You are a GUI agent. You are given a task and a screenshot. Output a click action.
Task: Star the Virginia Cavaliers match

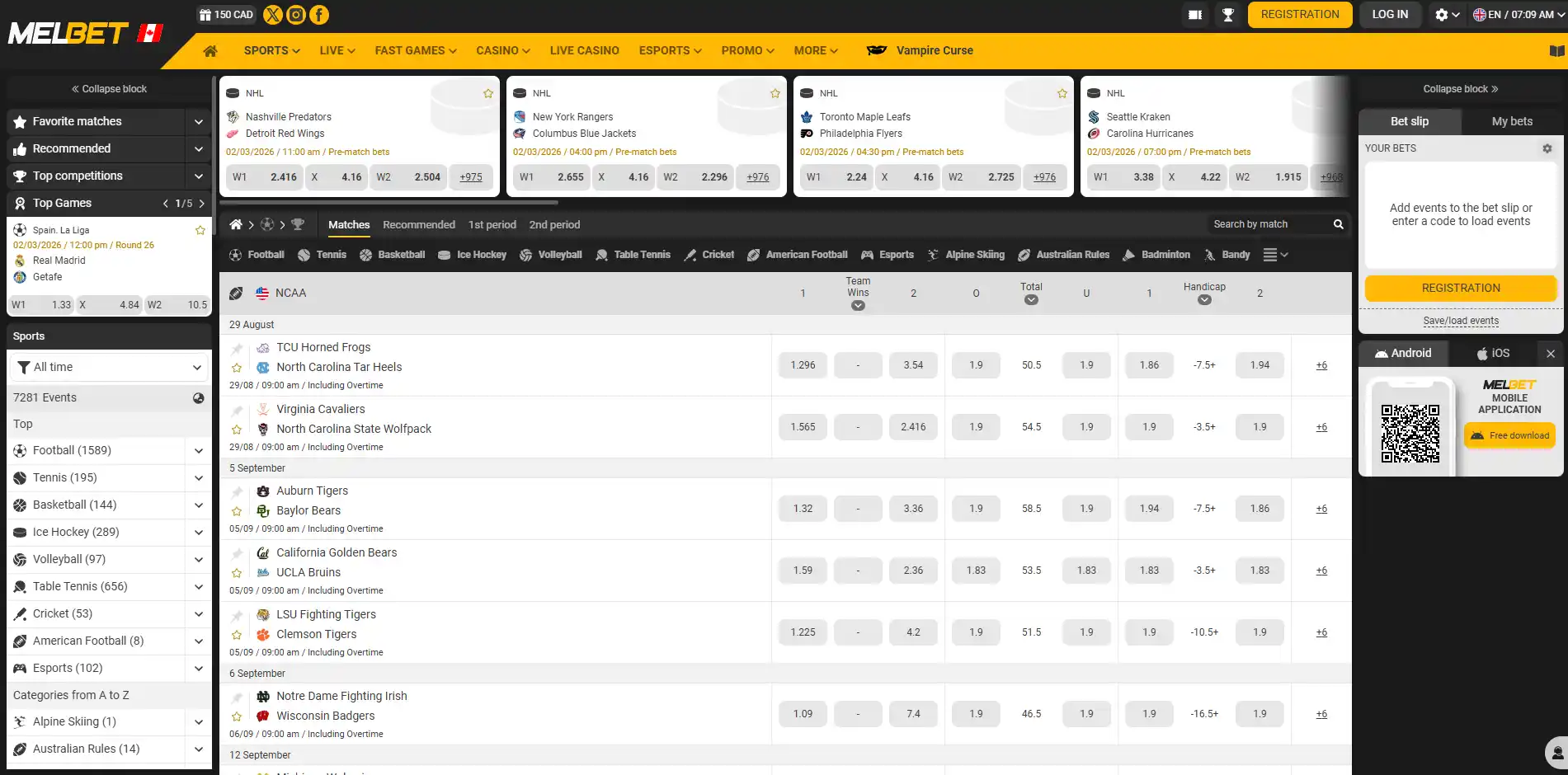point(237,430)
